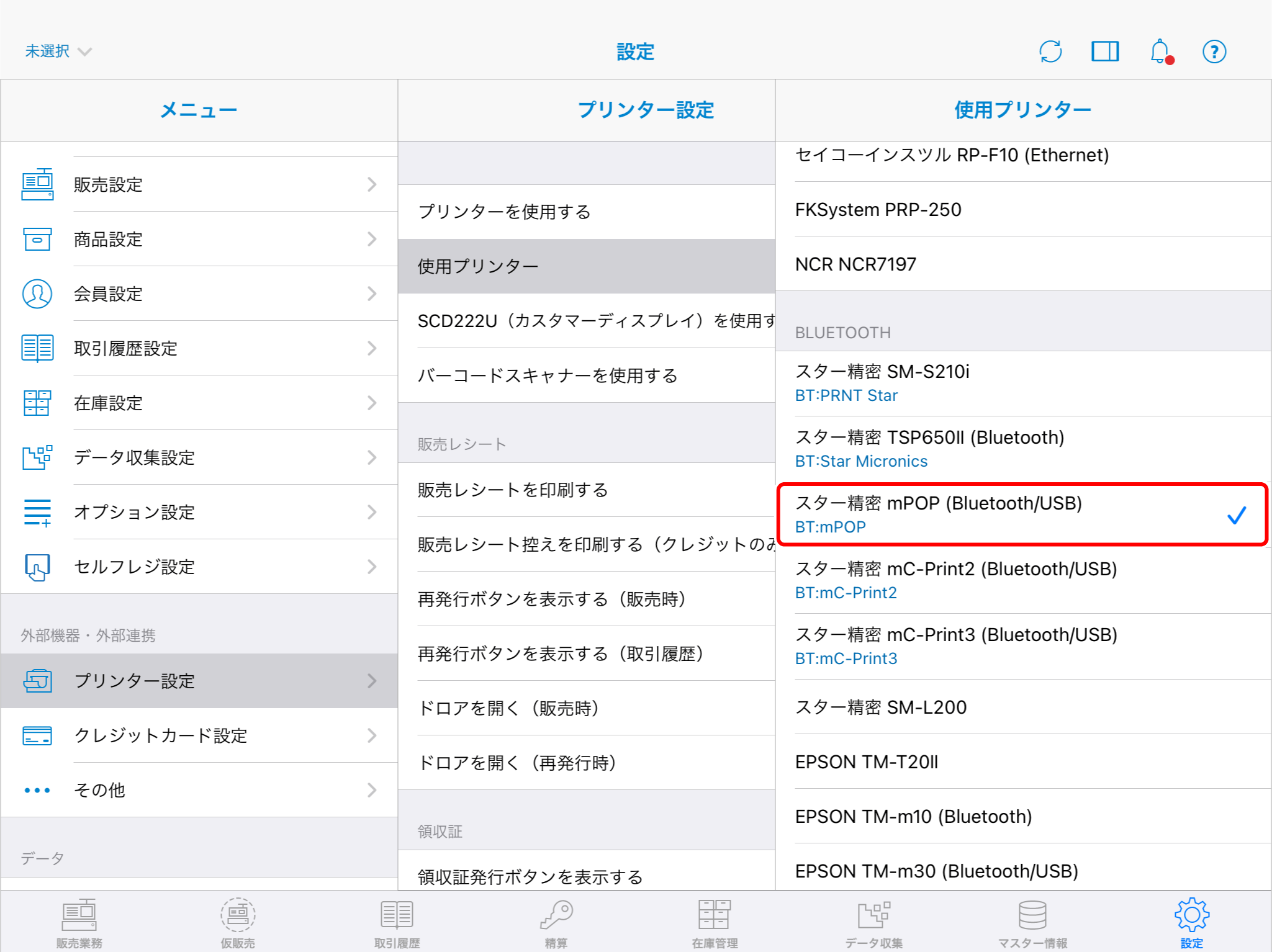Click the オプション設定 list icon
Viewport: 1272px width, 952px height.
[x=37, y=512]
